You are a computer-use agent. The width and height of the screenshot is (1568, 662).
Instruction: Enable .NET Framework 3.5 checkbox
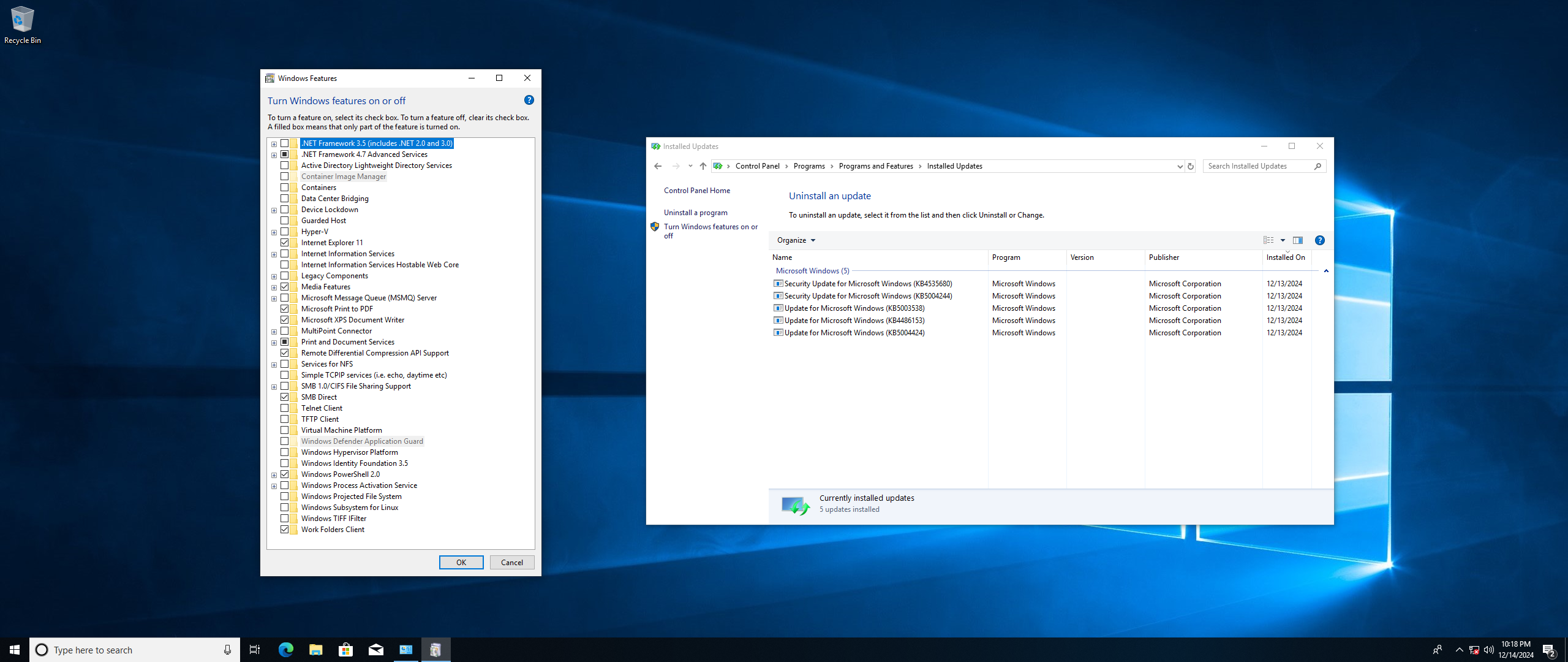[x=285, y=143]
